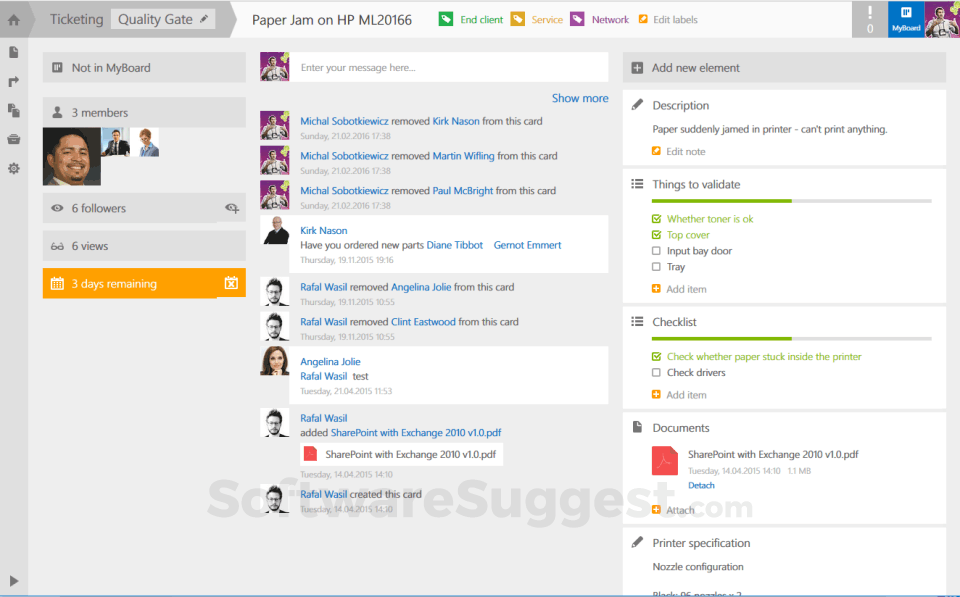
Task: Check Input bay door checkbox
Action: coord(656,251)
